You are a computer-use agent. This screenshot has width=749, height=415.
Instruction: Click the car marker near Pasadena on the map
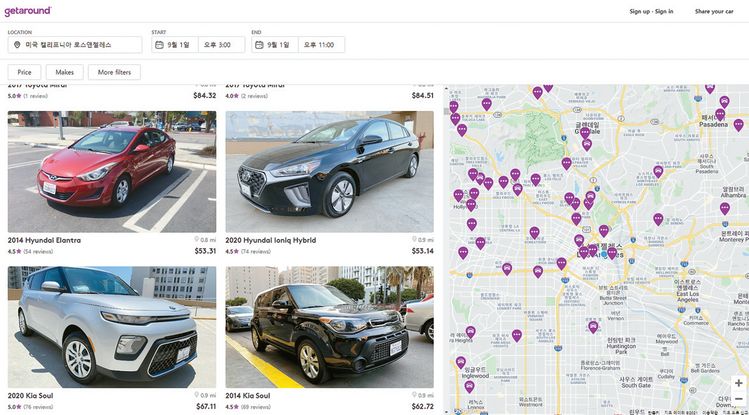pyautogui.click(x=719, y=115)
